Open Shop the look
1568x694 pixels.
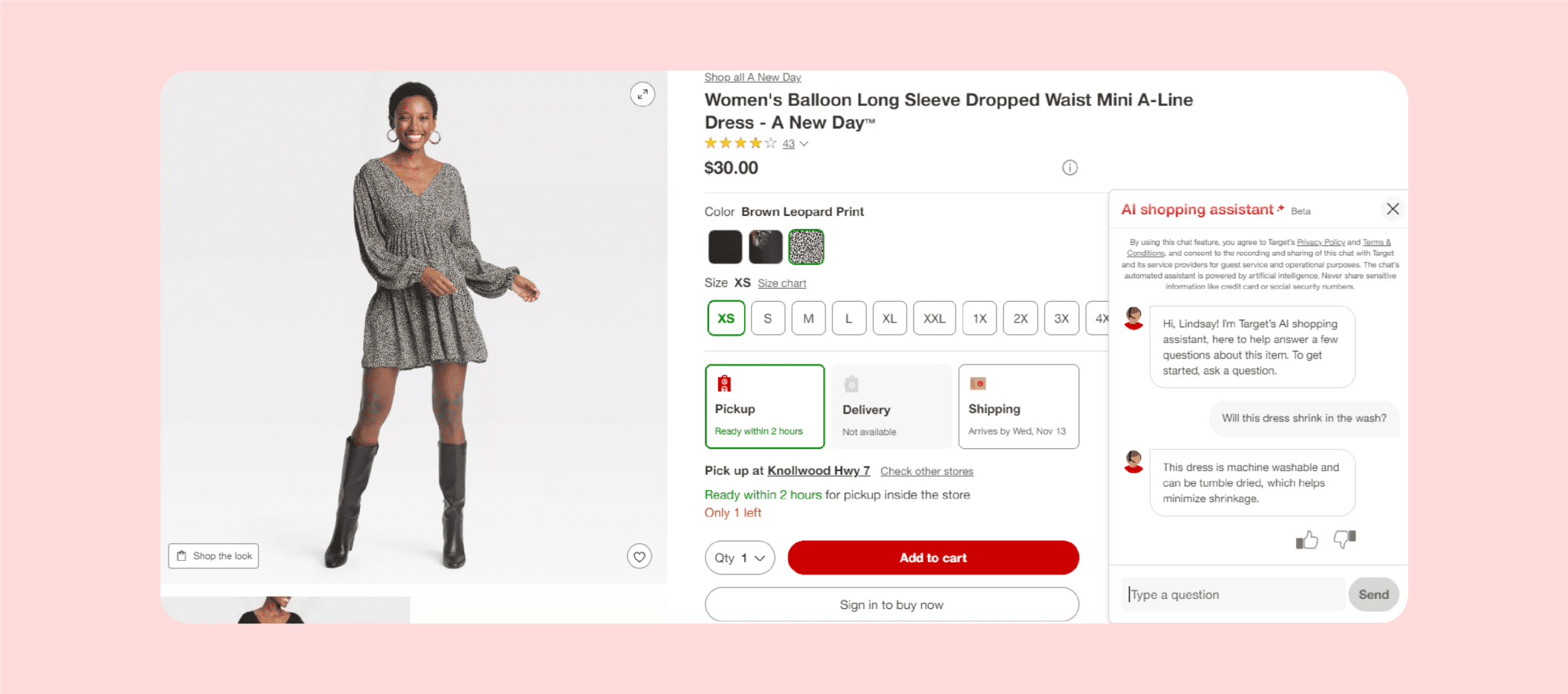click(213, 556)
